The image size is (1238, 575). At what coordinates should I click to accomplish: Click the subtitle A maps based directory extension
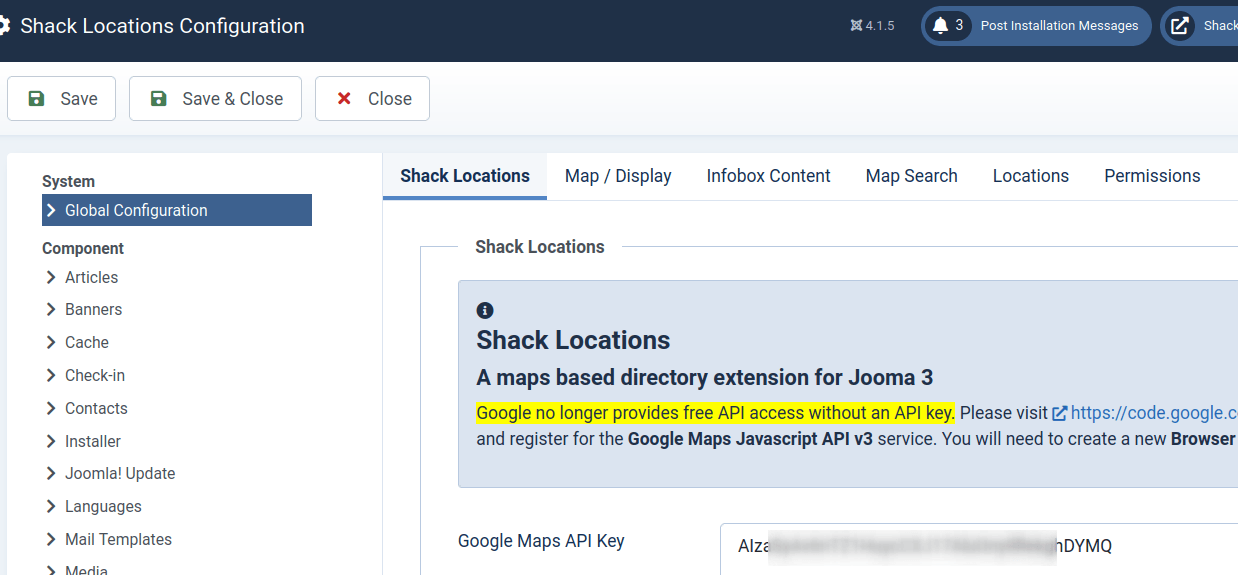(x=705, y=378)
